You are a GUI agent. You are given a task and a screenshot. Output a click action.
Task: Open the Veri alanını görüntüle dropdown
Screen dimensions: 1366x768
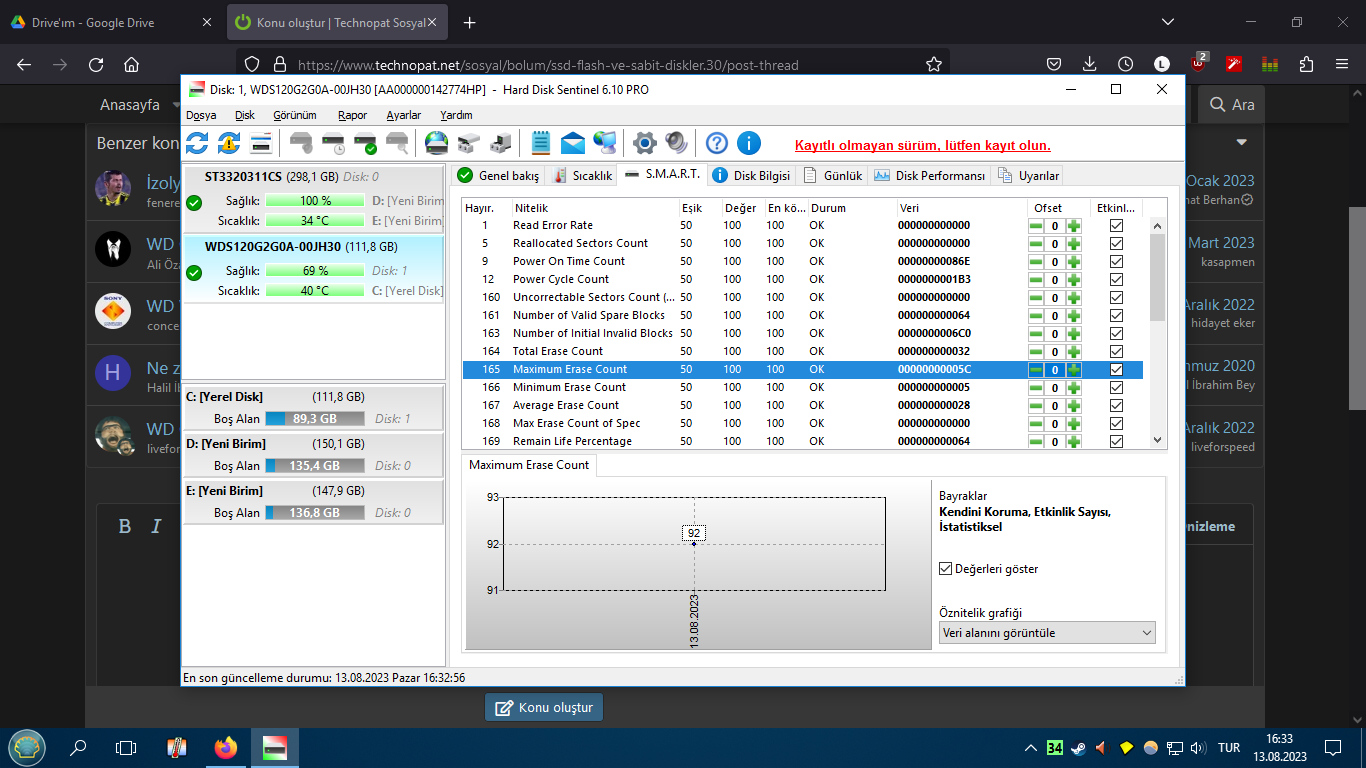[x=1047, y=633]
